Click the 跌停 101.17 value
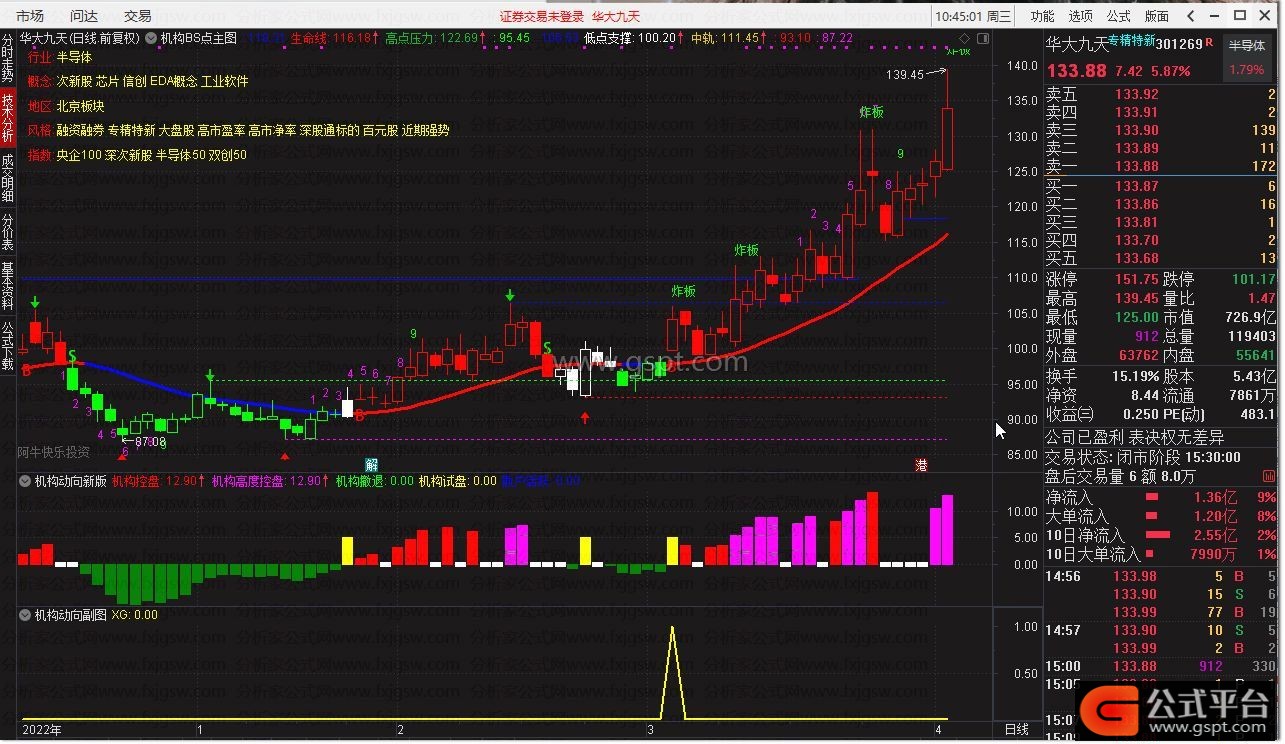The height and width of the screenshot is (744, 1285). point(1254,280)
